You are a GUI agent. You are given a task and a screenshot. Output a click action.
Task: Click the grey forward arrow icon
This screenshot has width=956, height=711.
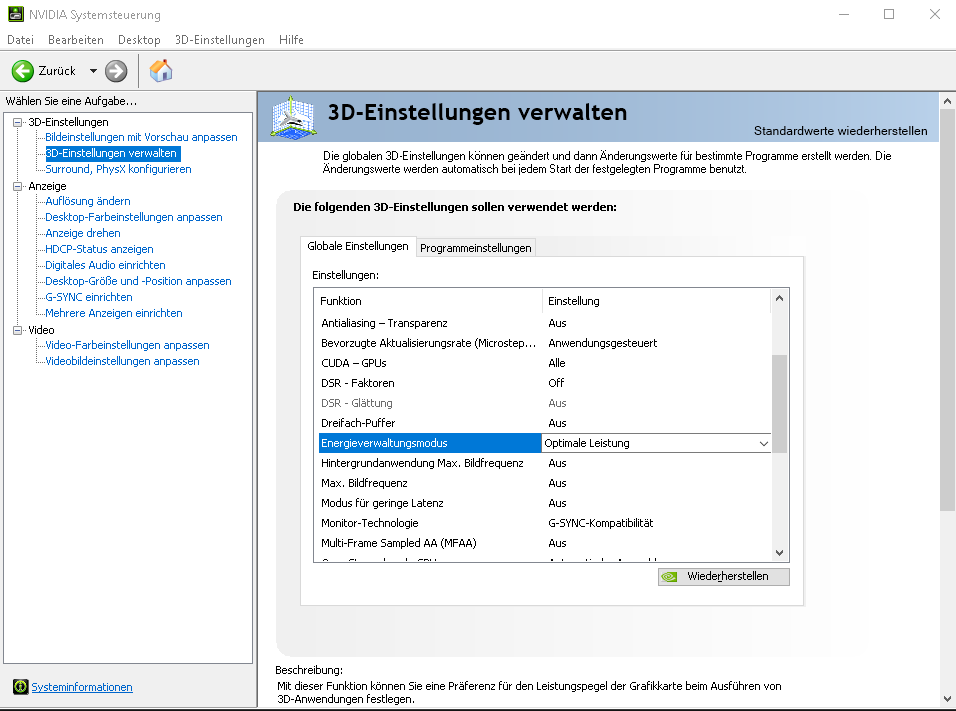116,71
